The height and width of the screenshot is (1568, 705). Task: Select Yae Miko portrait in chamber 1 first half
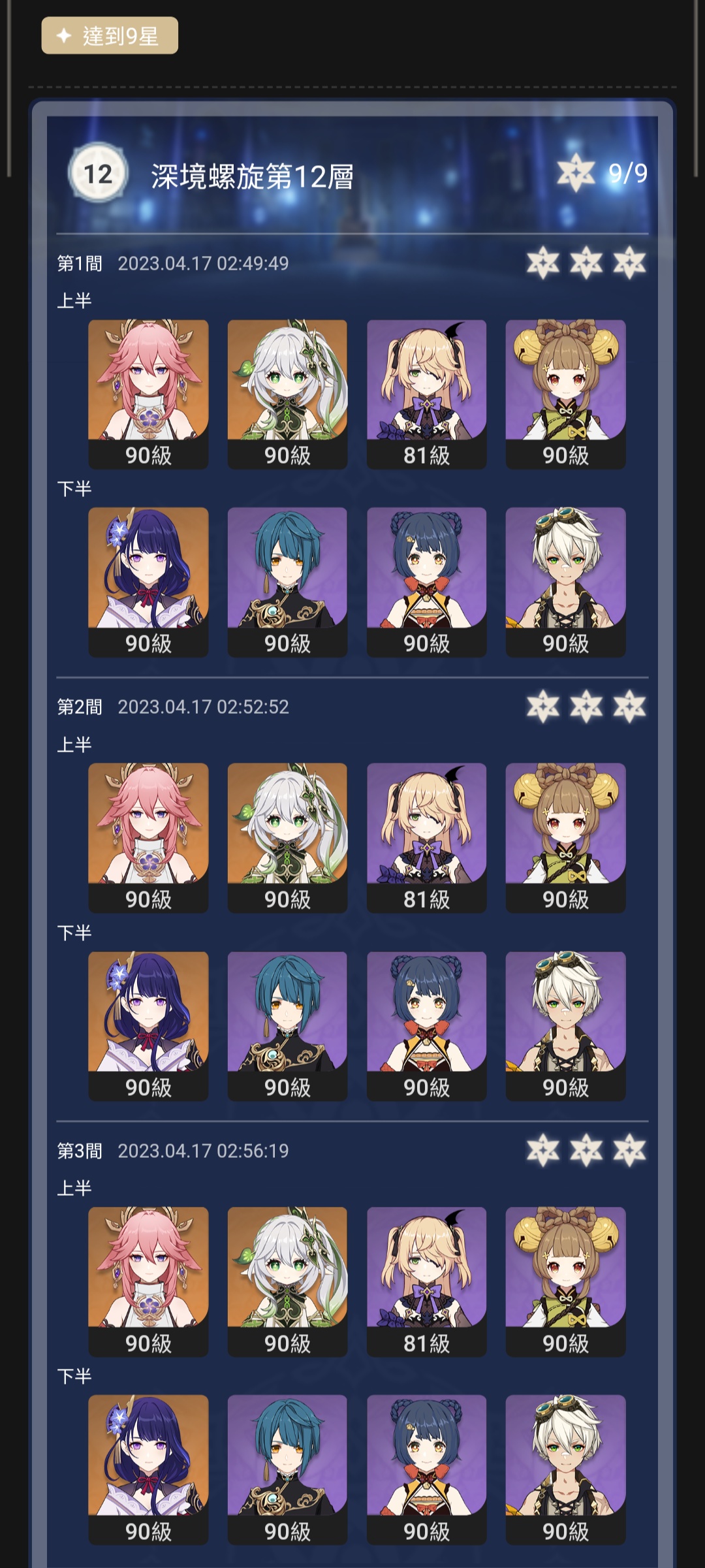click(148, 394)
